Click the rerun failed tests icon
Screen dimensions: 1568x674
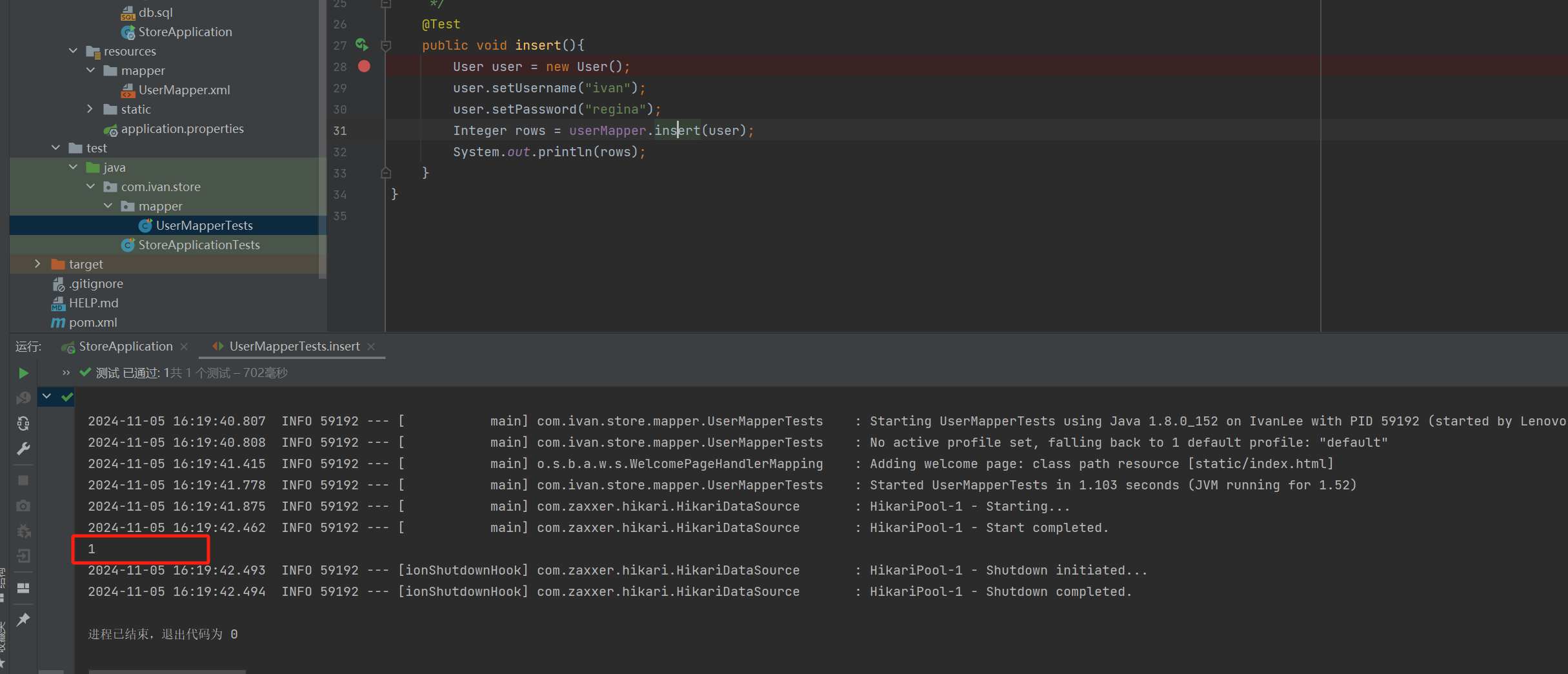(23, 398)
